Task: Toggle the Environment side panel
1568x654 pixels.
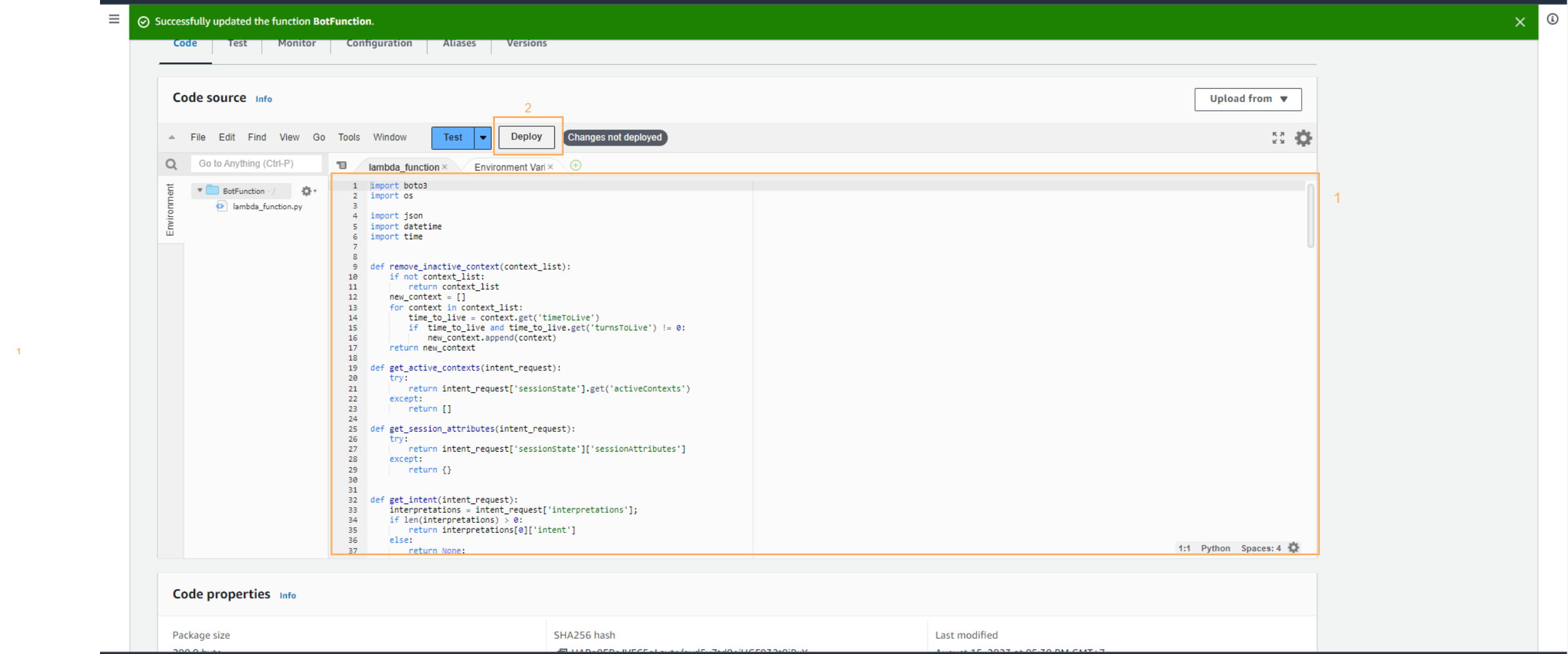Action: (x=170, y=210)
